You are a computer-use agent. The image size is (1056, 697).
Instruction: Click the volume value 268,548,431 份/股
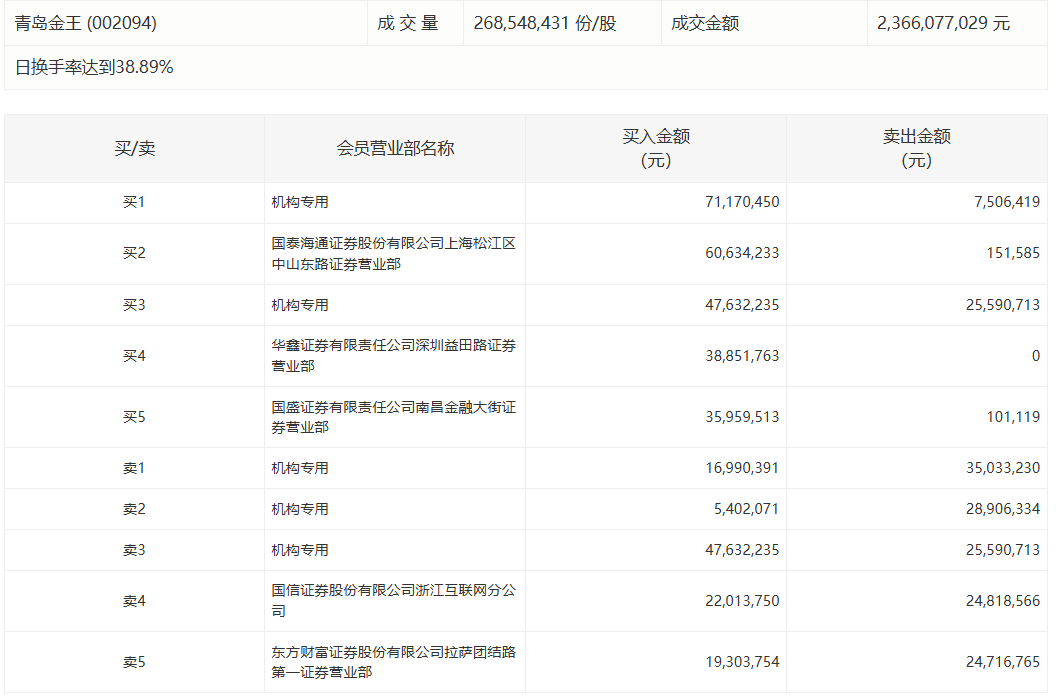[545, 23]
